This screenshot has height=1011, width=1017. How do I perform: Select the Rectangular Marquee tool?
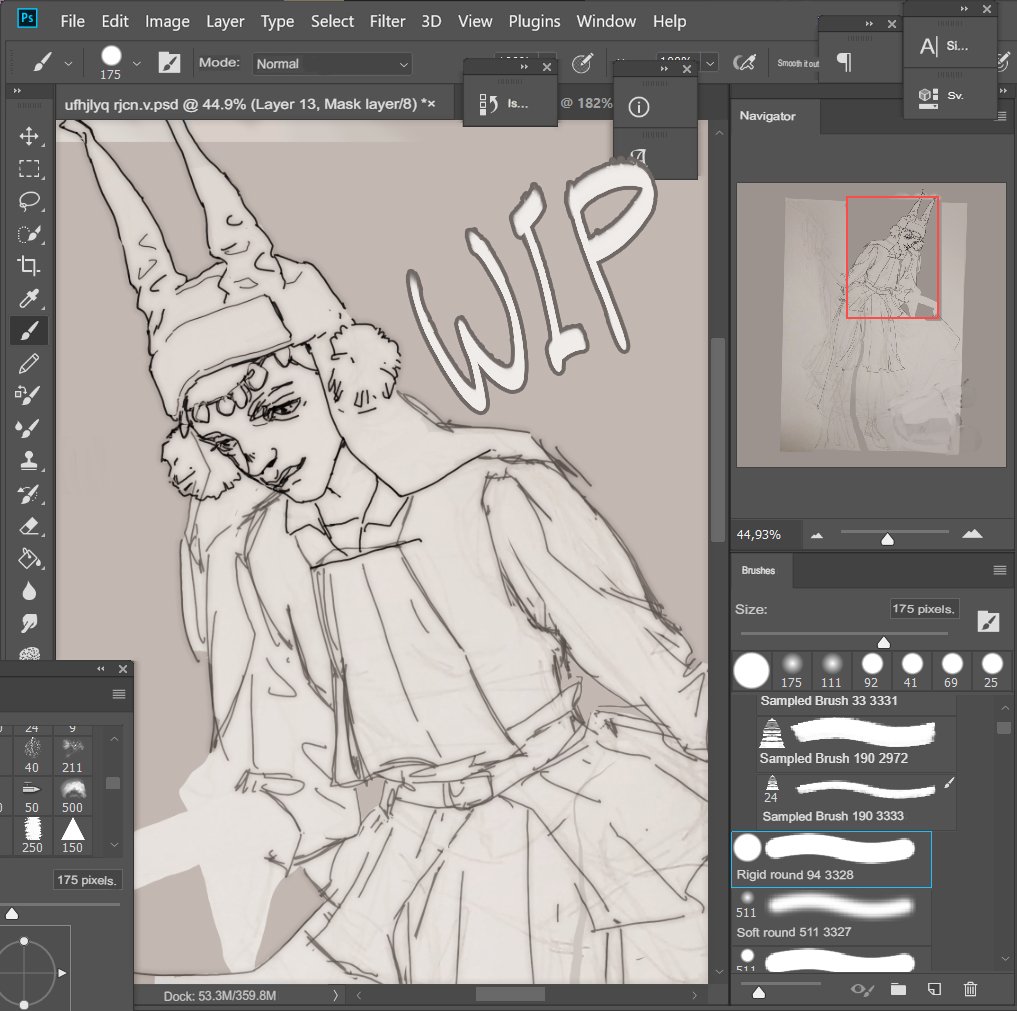coord(29,169)
